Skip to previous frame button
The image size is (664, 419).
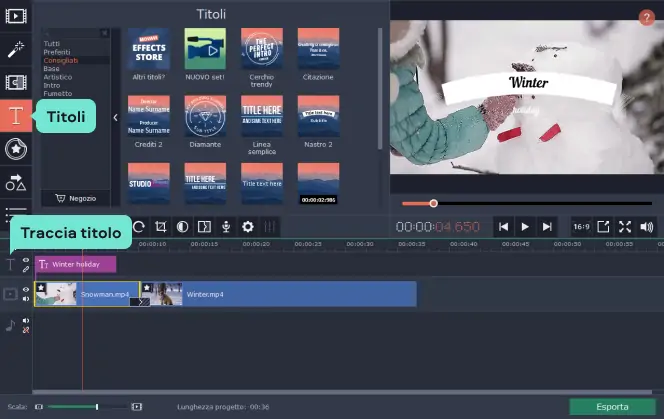504,227
